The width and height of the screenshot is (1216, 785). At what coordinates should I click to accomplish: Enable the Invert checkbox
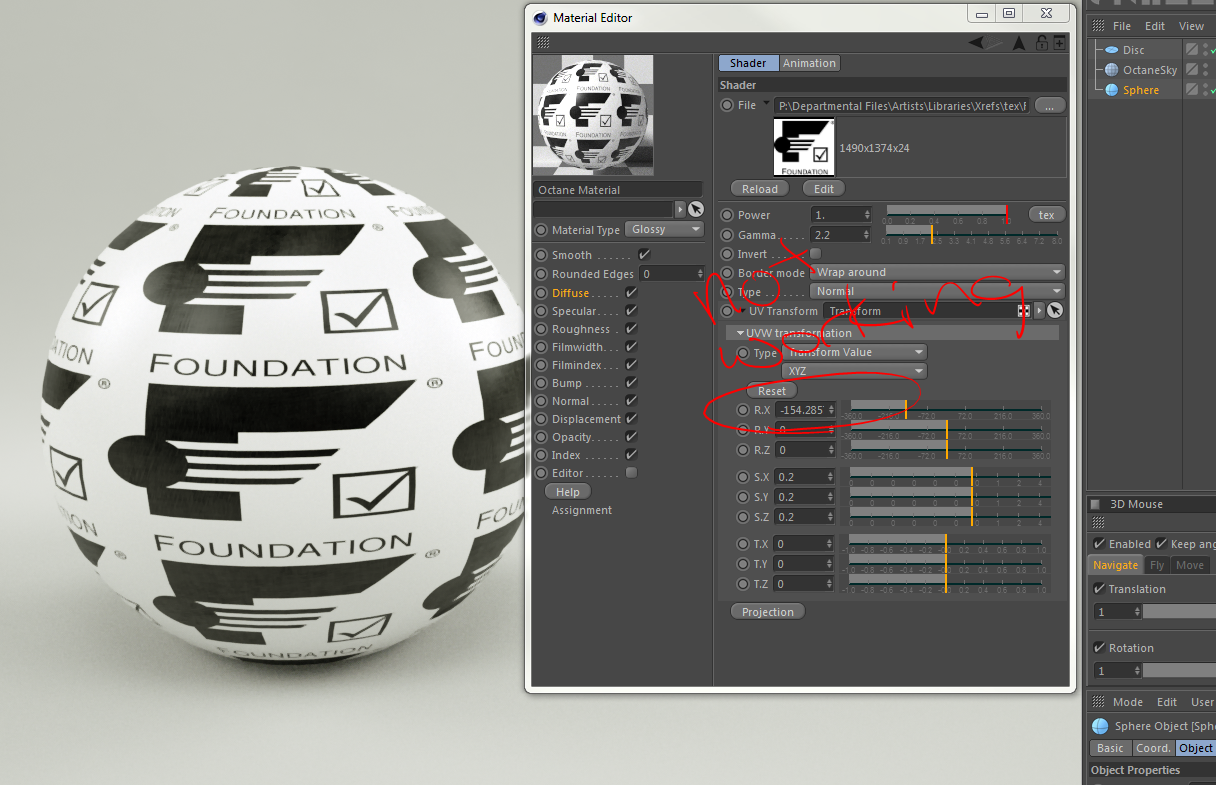point(815,254)
